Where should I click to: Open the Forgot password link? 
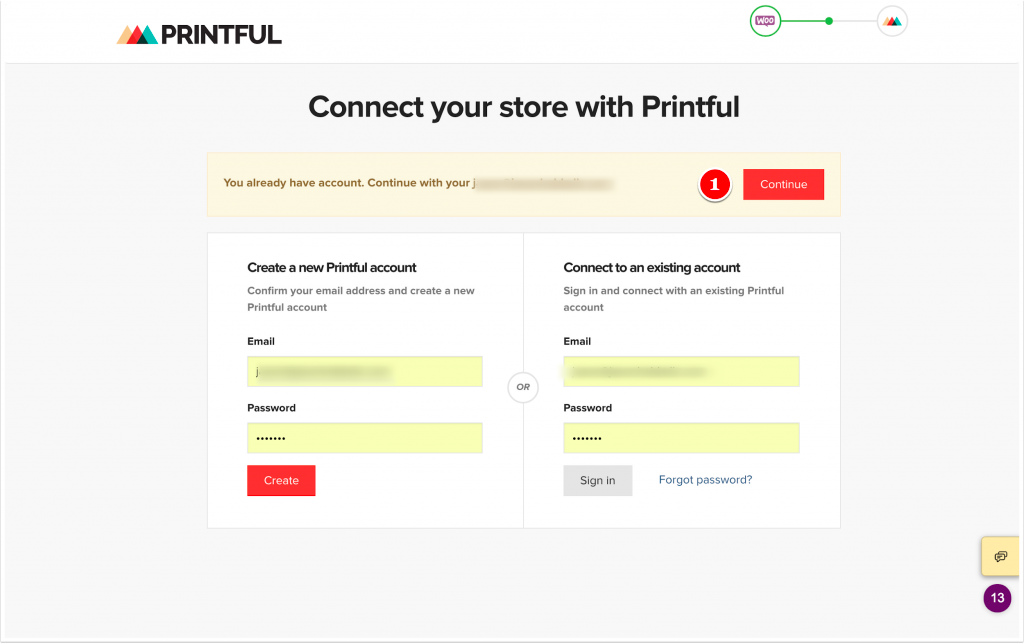(x=705, y=480)
